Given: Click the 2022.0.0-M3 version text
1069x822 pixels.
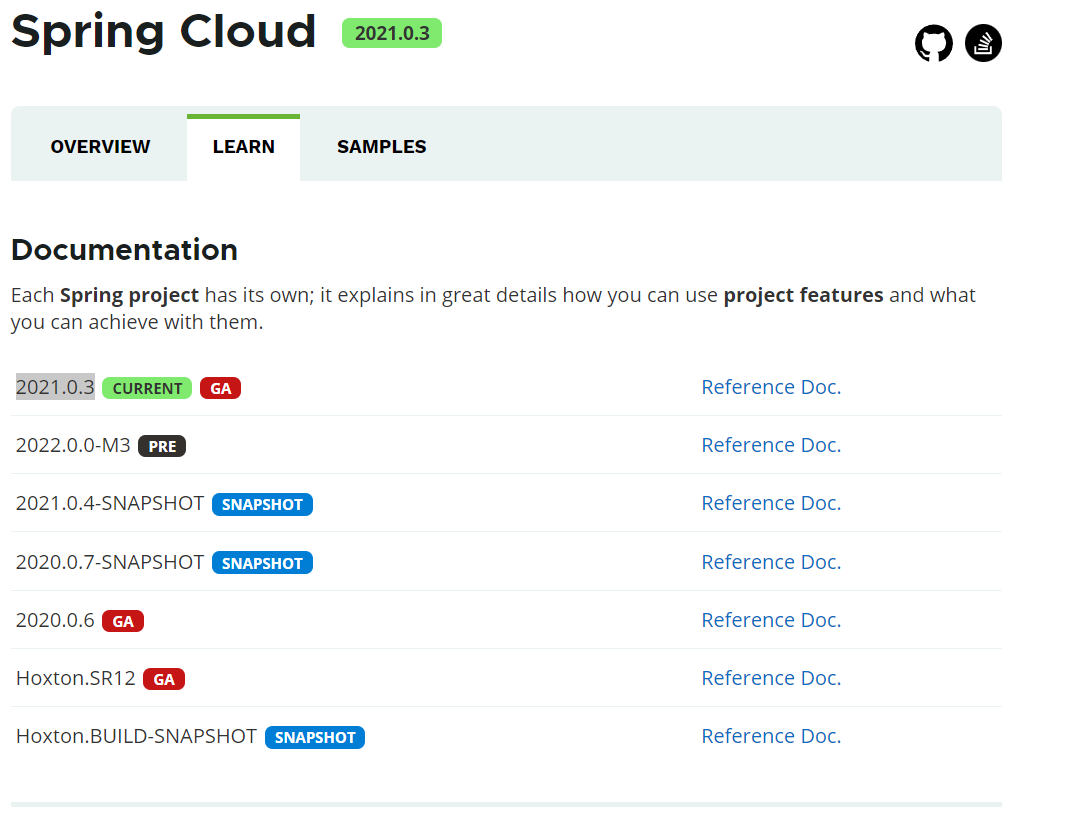Looking at the screenshot, I should pos(73,445).
